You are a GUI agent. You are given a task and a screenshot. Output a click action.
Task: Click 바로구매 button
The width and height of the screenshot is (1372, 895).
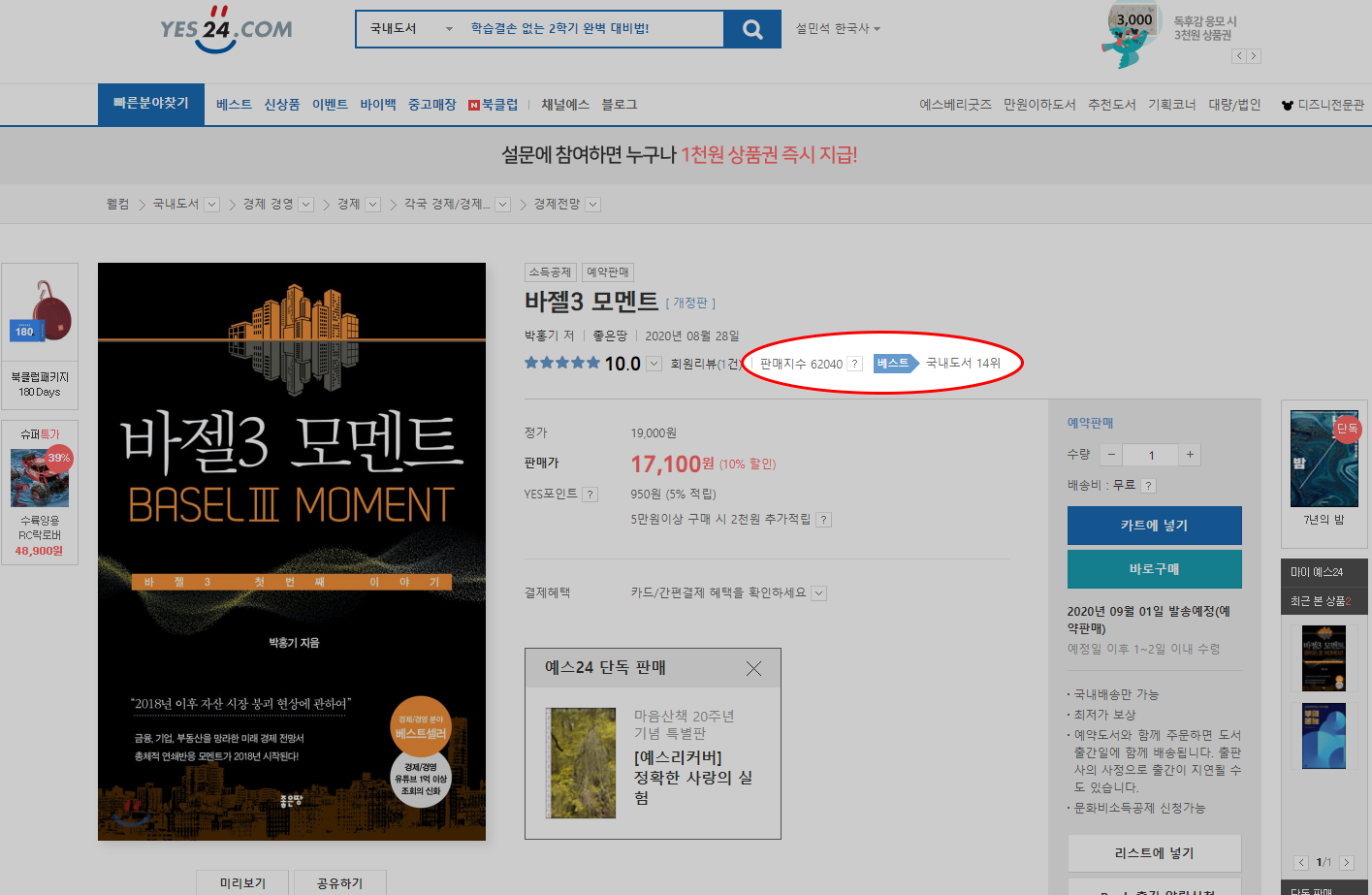click(x=1155, y=569)
